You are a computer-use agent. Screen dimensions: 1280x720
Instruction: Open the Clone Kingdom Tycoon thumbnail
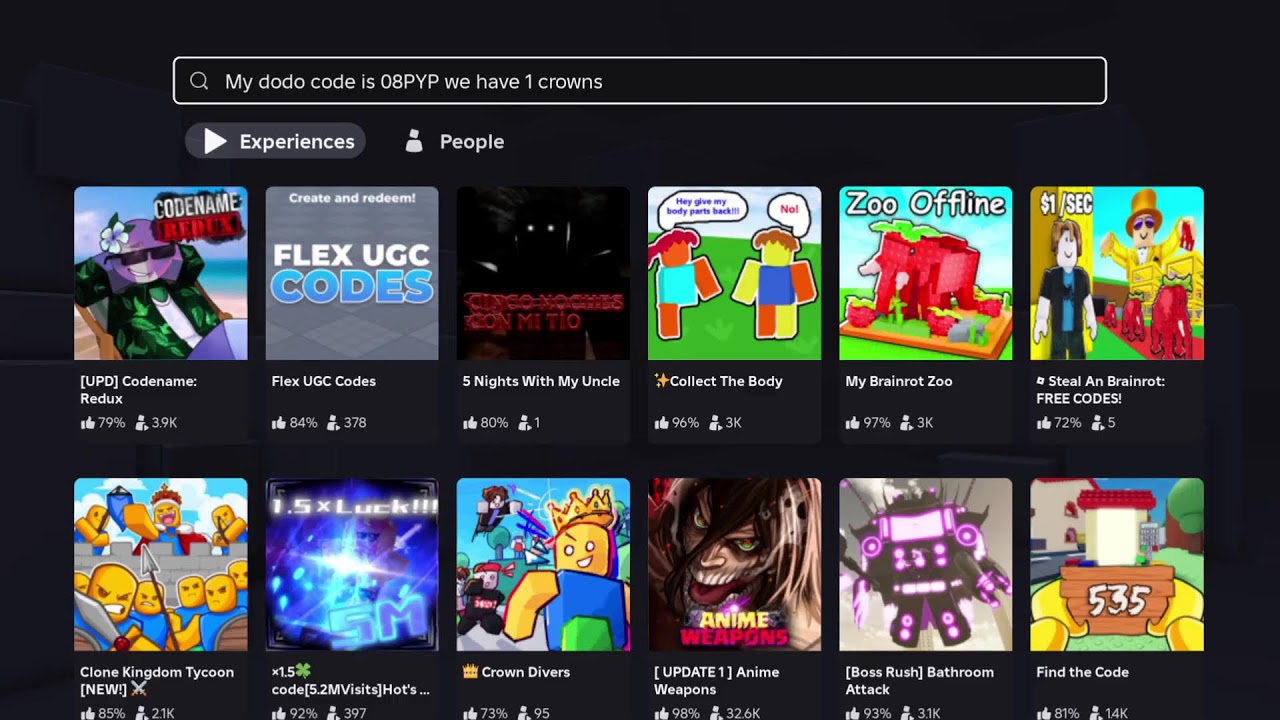point(161,564)
